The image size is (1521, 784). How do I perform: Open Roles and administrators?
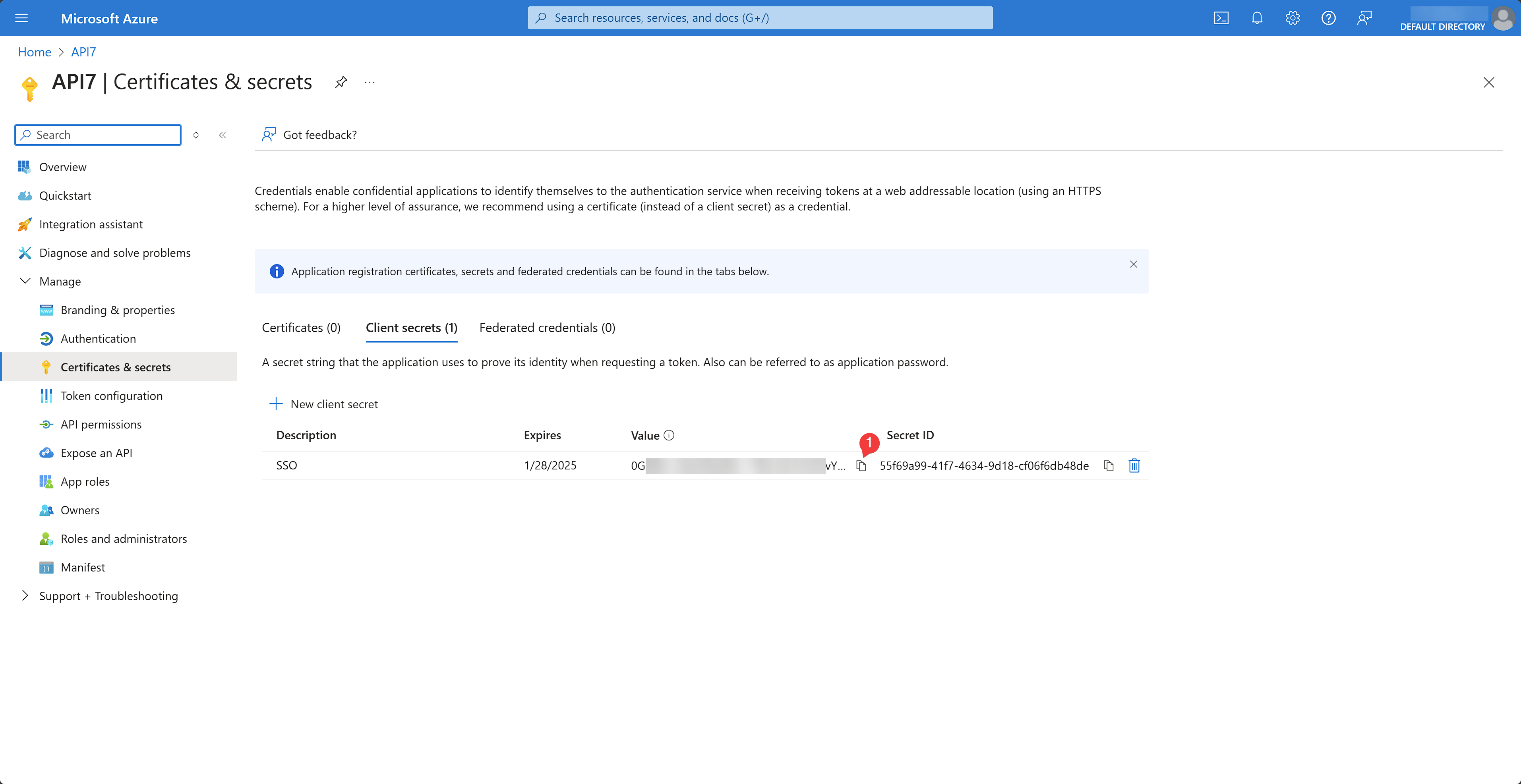pos(124,539)
